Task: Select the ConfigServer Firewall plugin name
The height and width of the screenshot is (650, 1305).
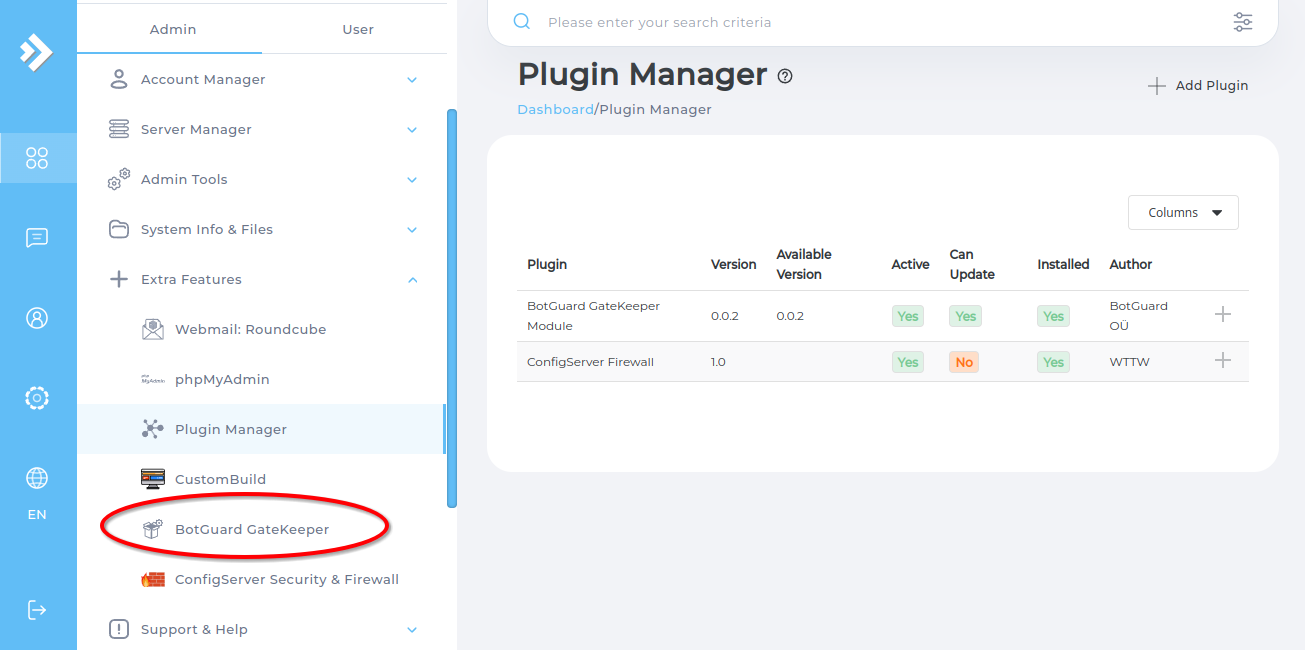Action: (x=590, y=362)
